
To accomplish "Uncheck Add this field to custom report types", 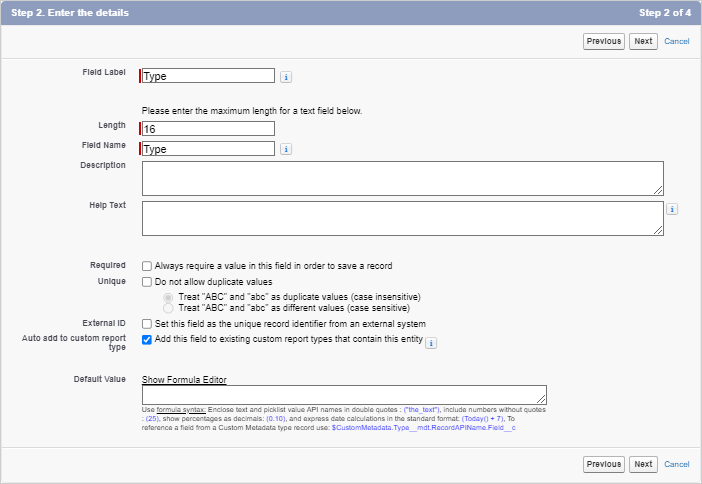I will [x=147, y=340].
